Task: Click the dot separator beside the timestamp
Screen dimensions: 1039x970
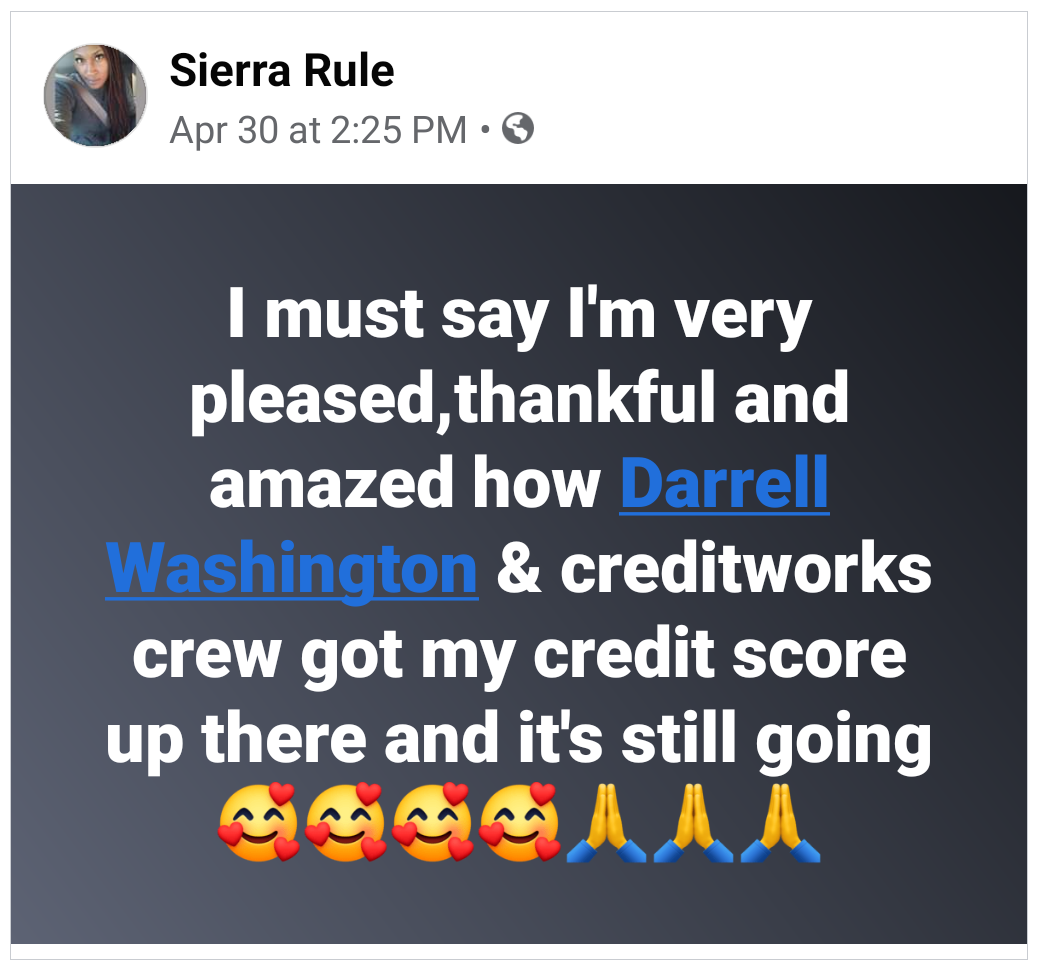Action: click(486, 130)
